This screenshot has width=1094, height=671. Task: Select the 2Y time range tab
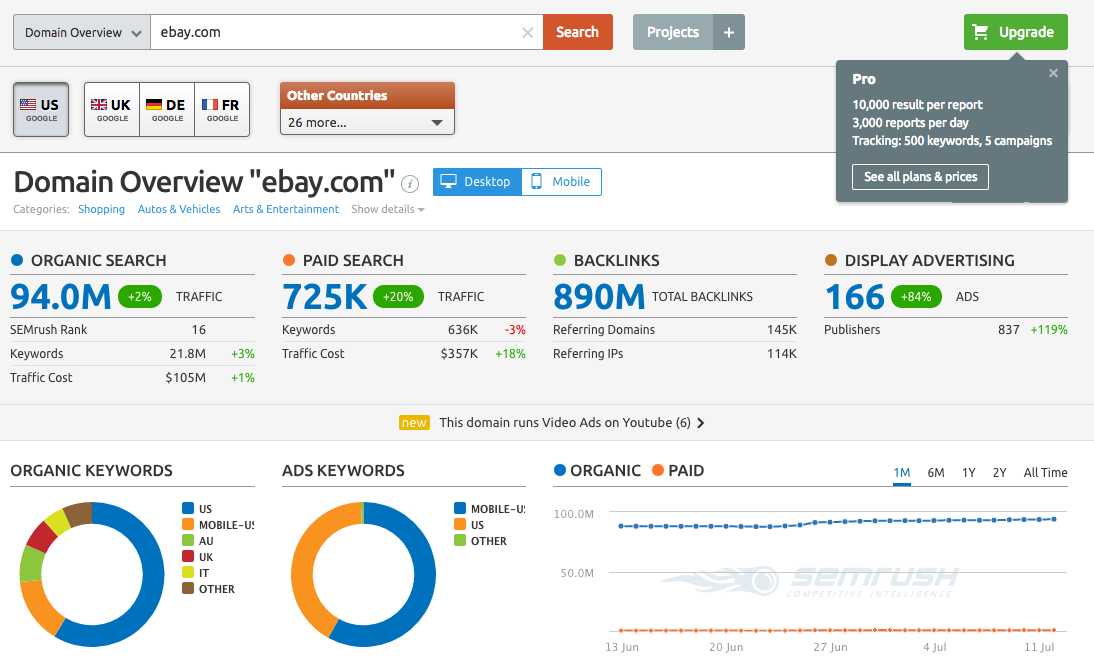coord(999,473)
